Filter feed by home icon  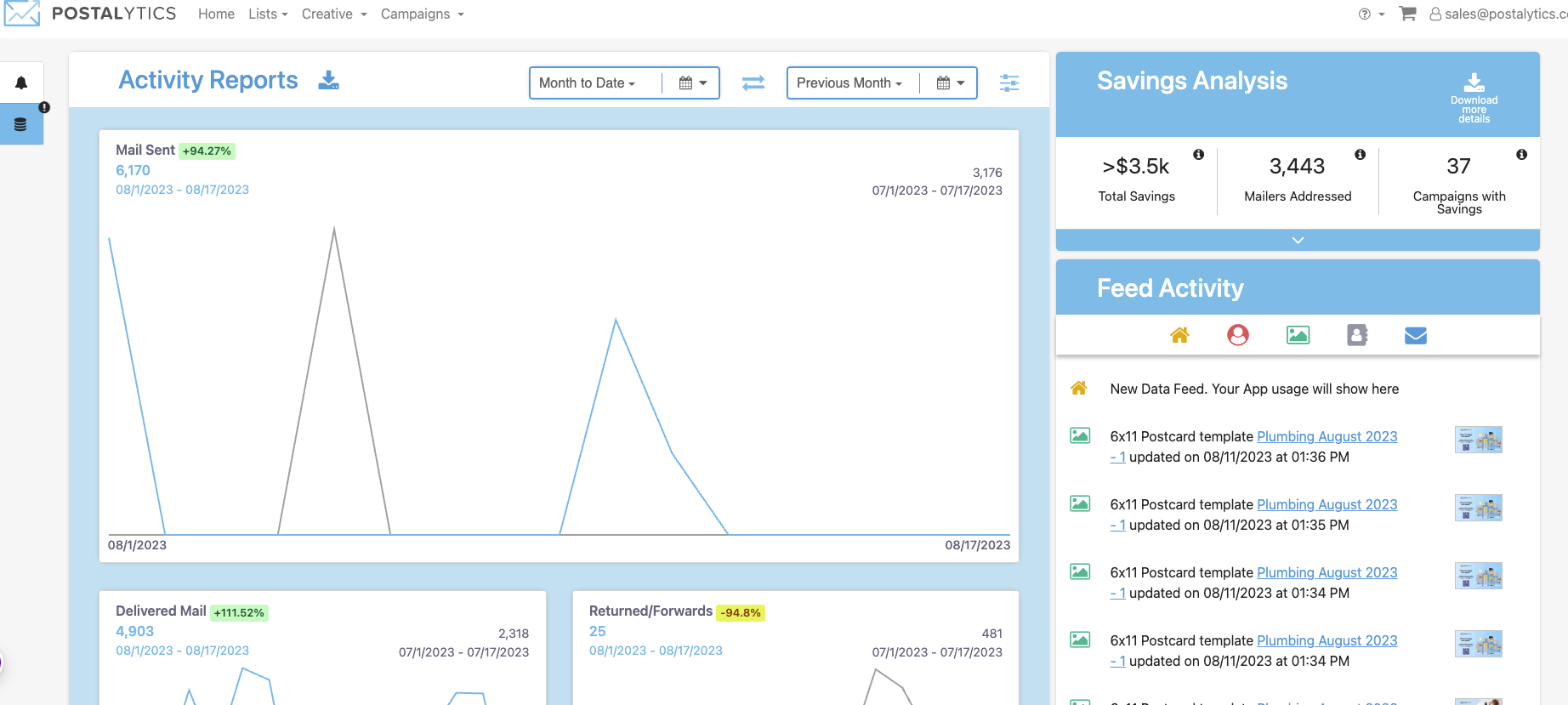(1179, 335)
